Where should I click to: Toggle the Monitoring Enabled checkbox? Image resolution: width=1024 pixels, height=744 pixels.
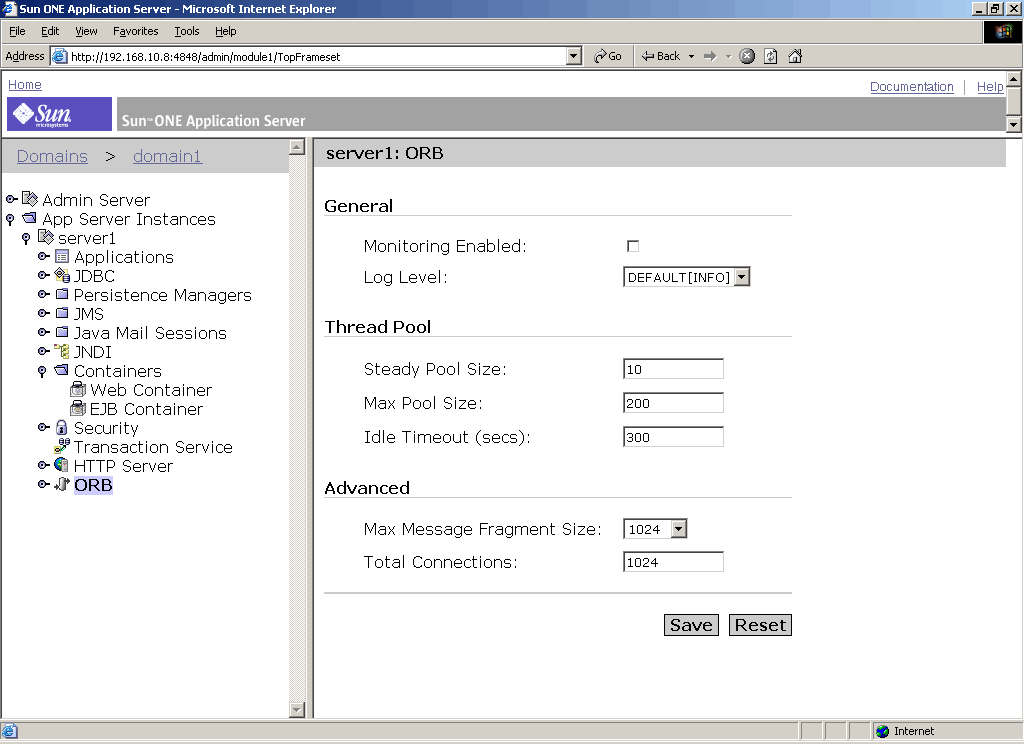coord(633,246)
